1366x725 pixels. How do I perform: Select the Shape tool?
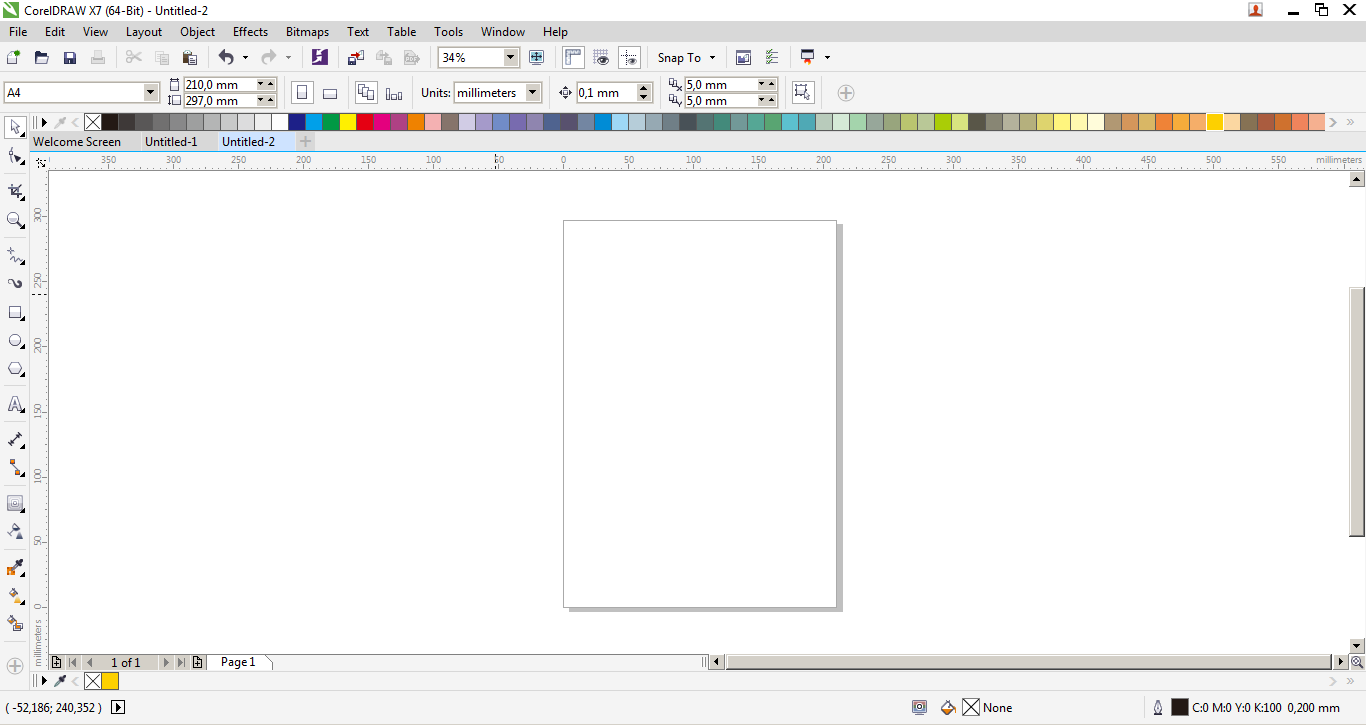click(x=15, y=156)
